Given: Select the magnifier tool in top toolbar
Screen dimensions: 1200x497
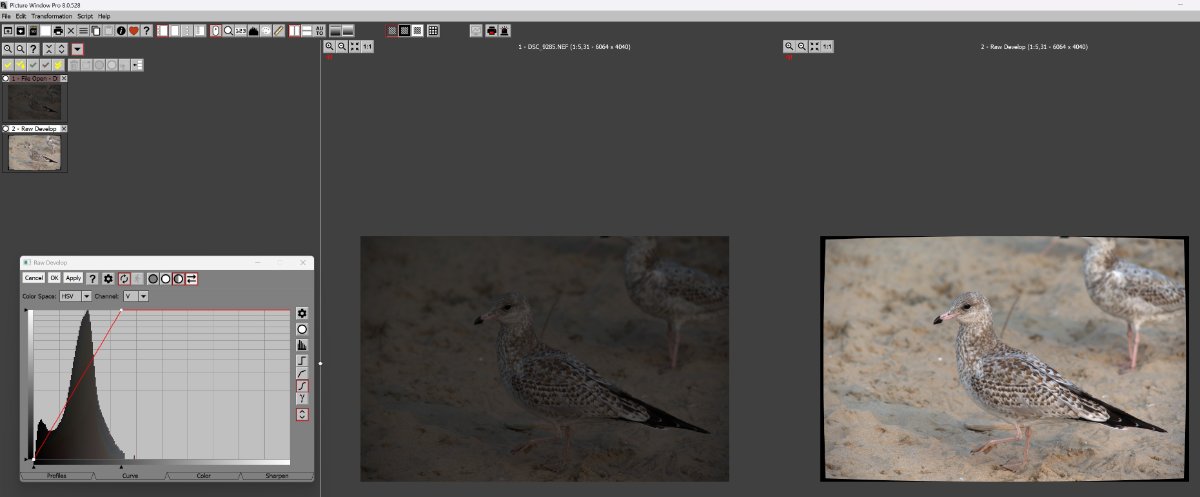Looking at the screenshot, I should (x=229, y=31).
